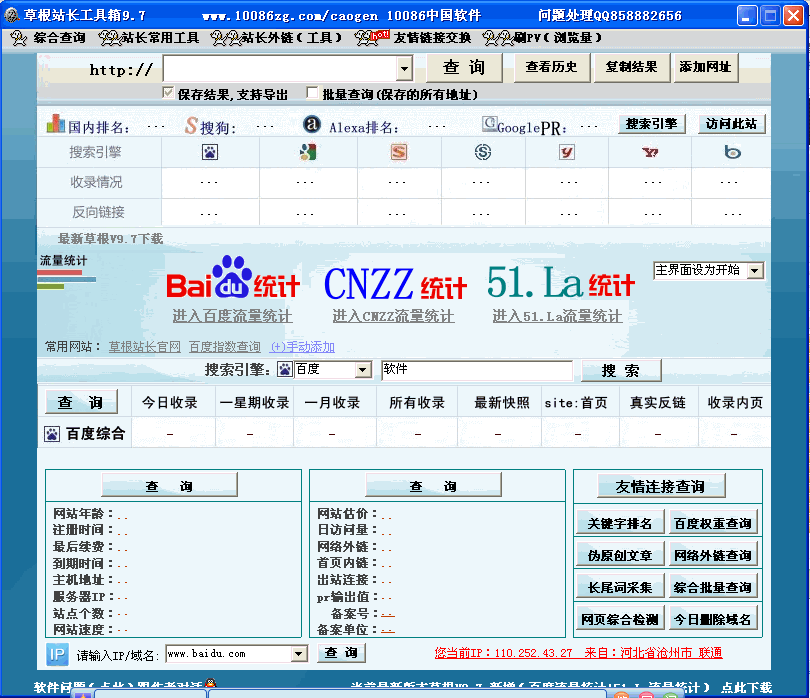This screenshot has height=698, width=810.
Task: Click the 51.La 统计 logo
Action: pos(561,282)
